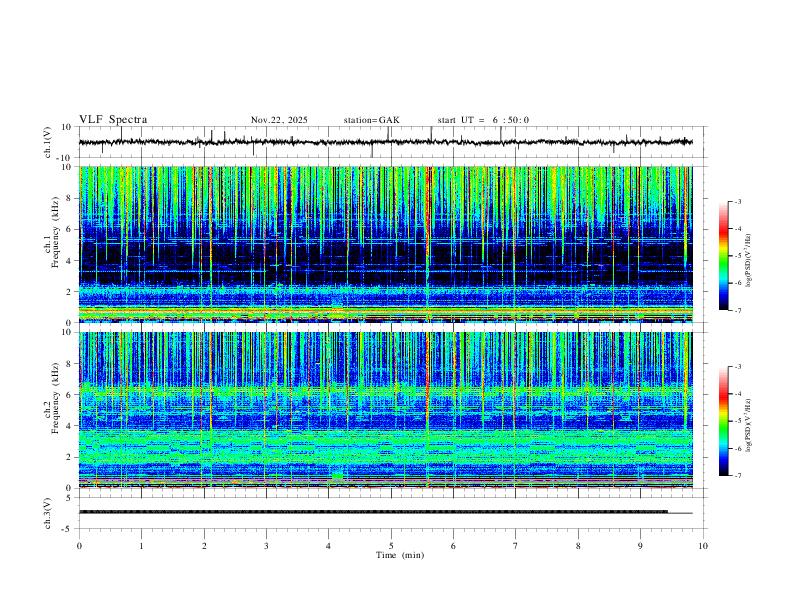Viewport: 792px width, 612px height.
Task: Click the ch.1(V) axis label
Action: pyautogui.click(x=48, y=143)
